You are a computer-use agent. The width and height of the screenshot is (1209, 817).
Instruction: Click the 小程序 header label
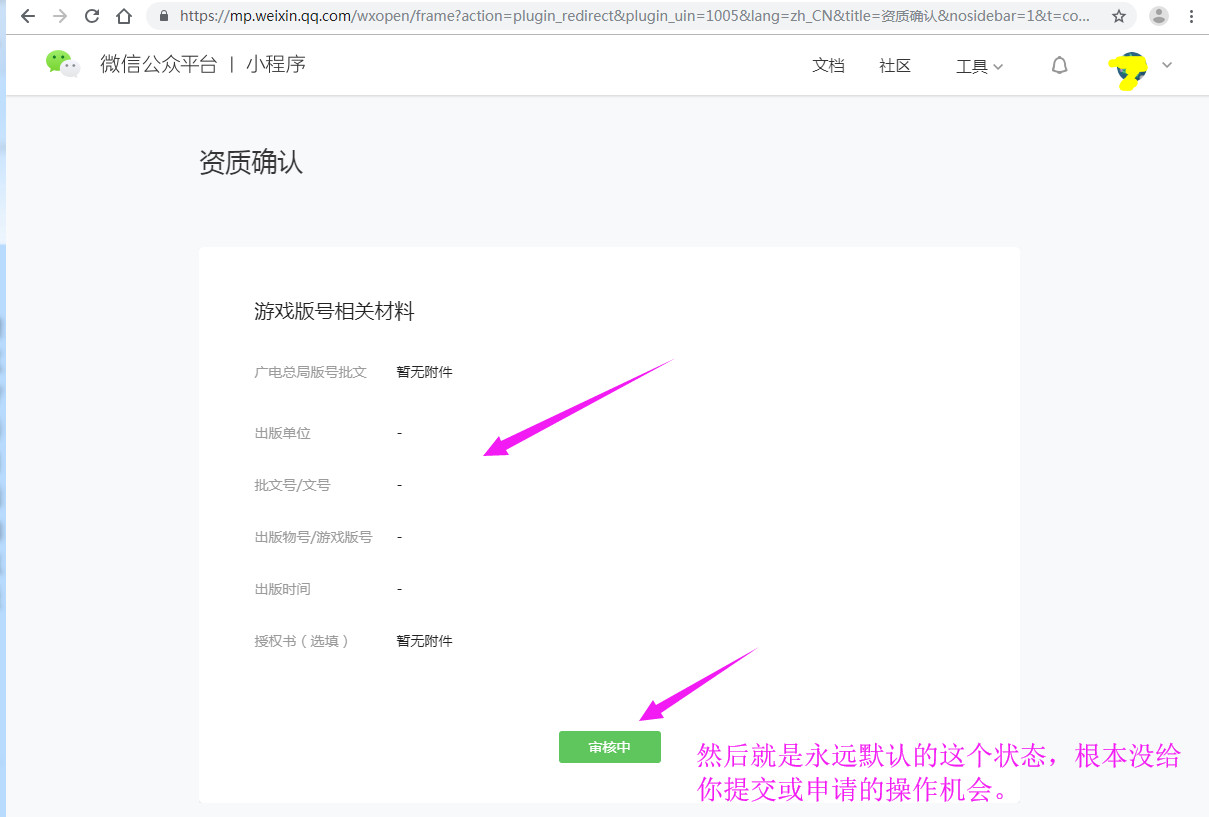276,65
